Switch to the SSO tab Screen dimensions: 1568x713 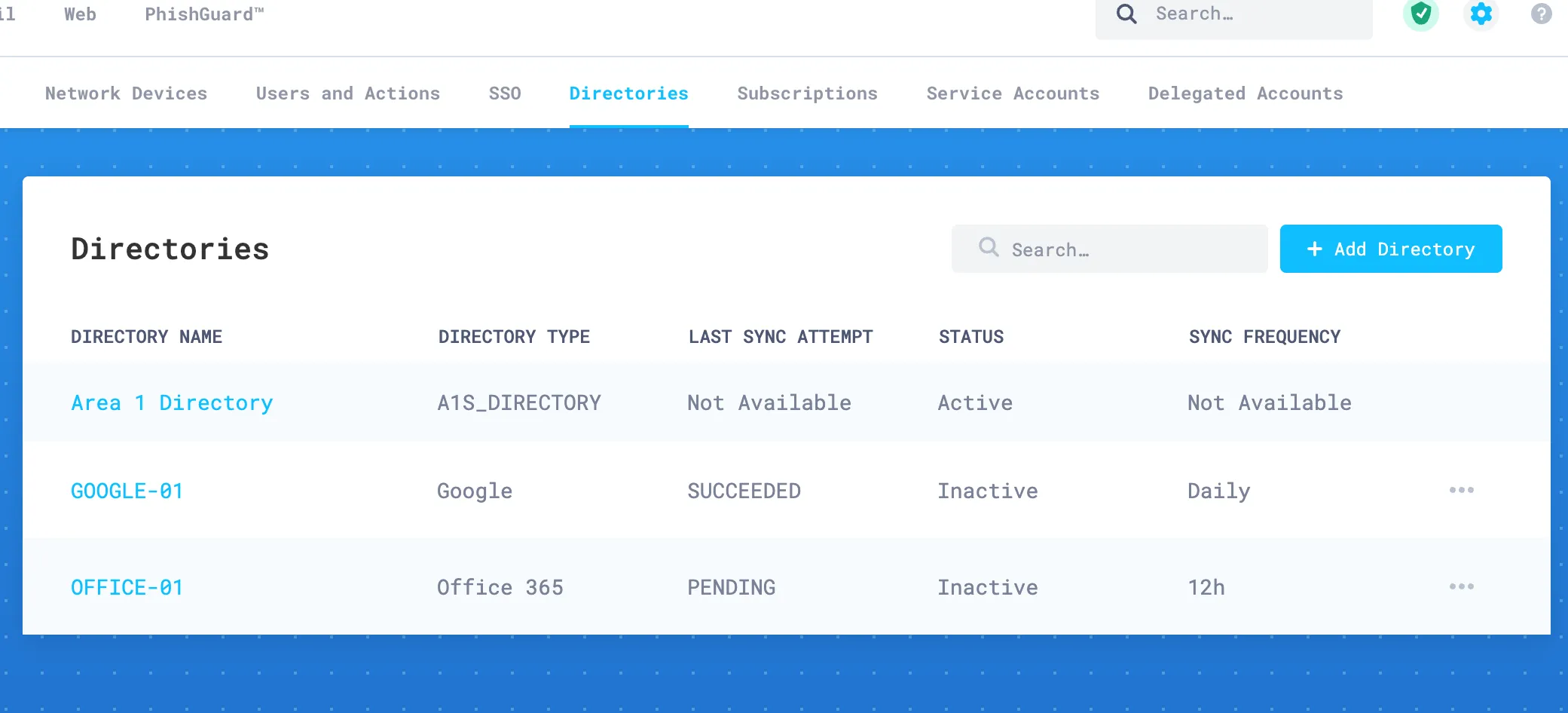[503, 93]
